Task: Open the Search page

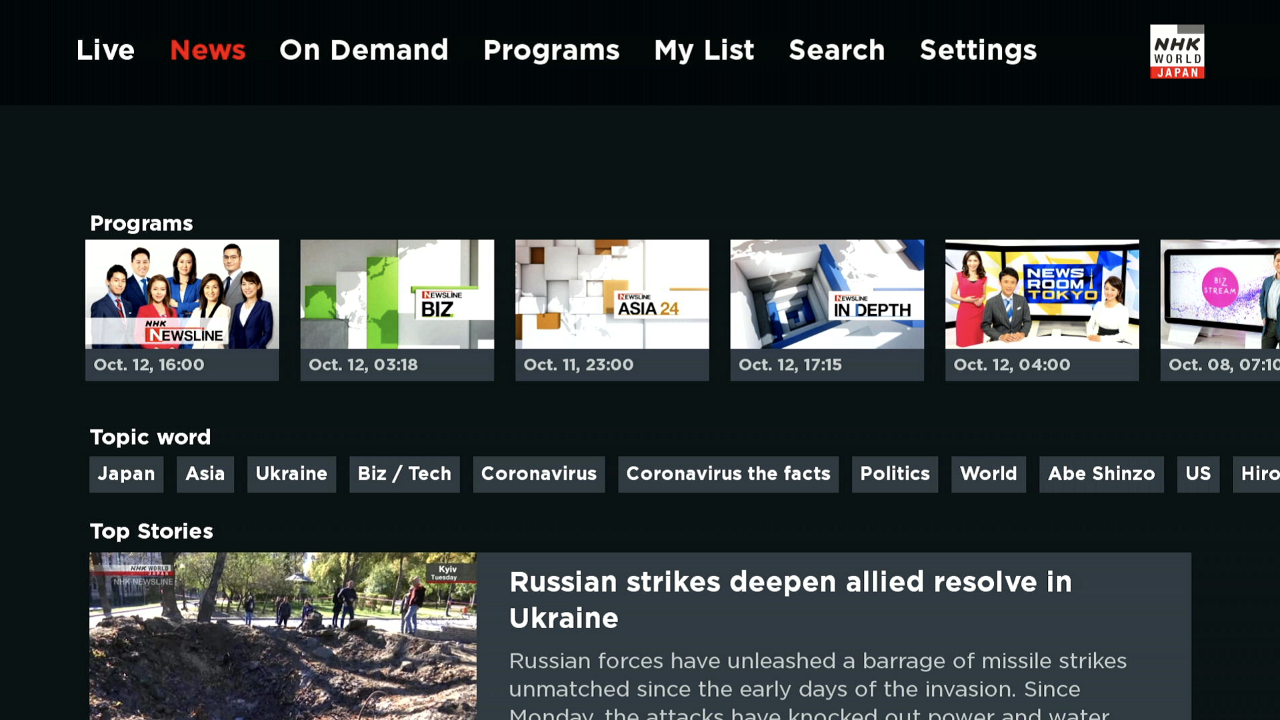Action: click(836, 50)
